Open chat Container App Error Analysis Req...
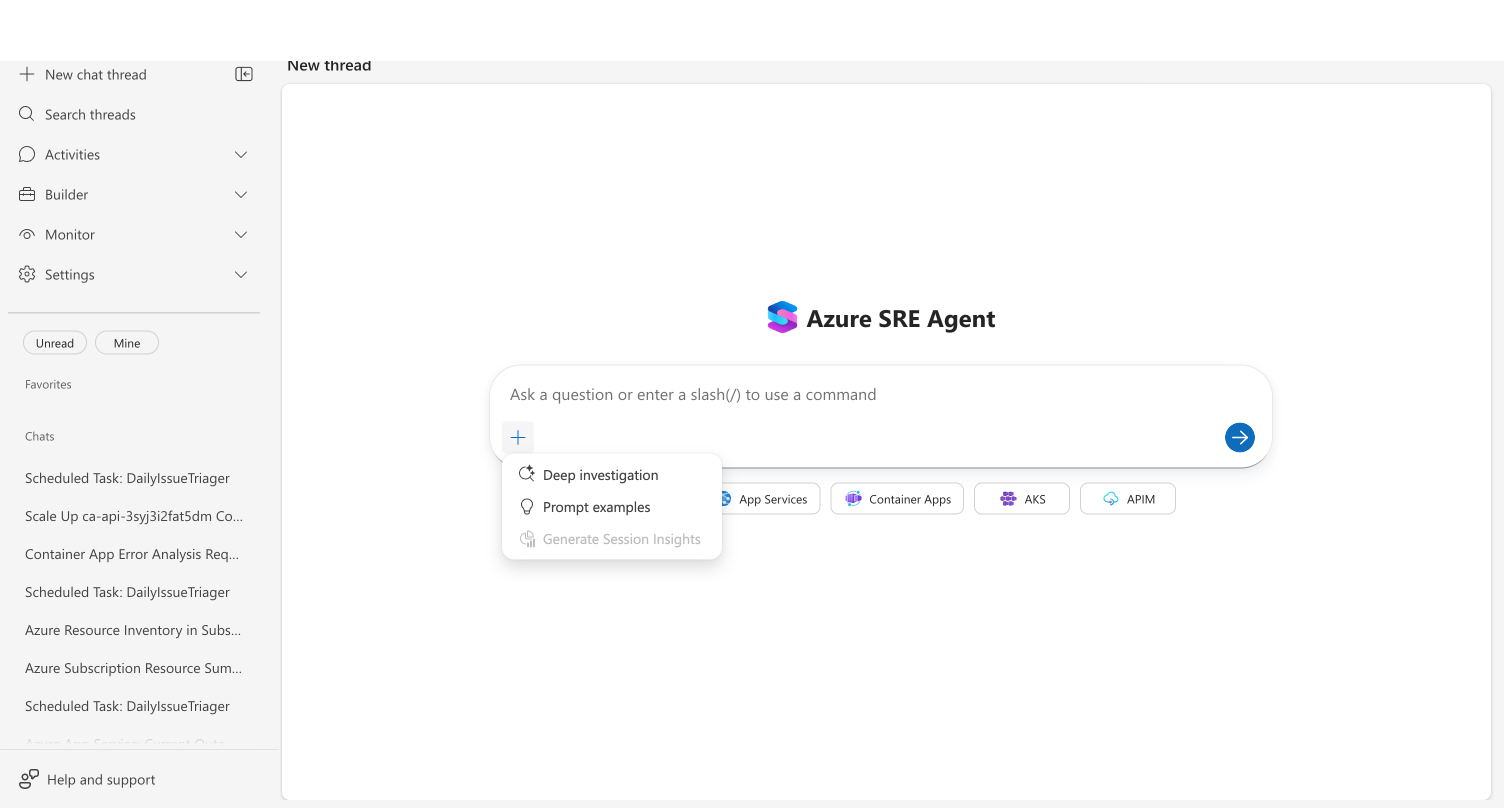1504x808 pixels. click(132, 554)
